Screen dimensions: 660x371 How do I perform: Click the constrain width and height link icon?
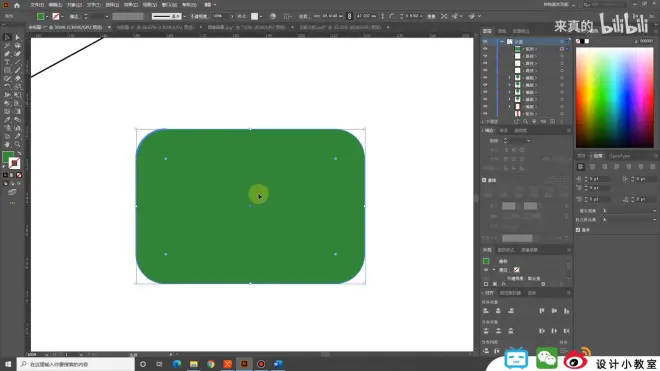(349, 16)
